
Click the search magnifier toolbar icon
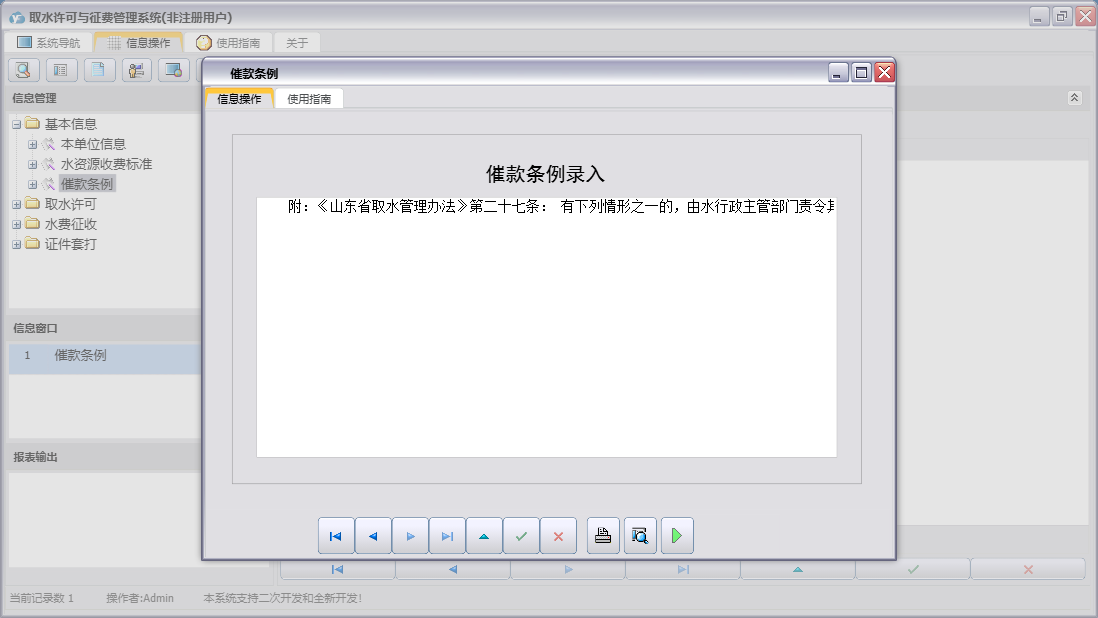click(x=24, y=70)
